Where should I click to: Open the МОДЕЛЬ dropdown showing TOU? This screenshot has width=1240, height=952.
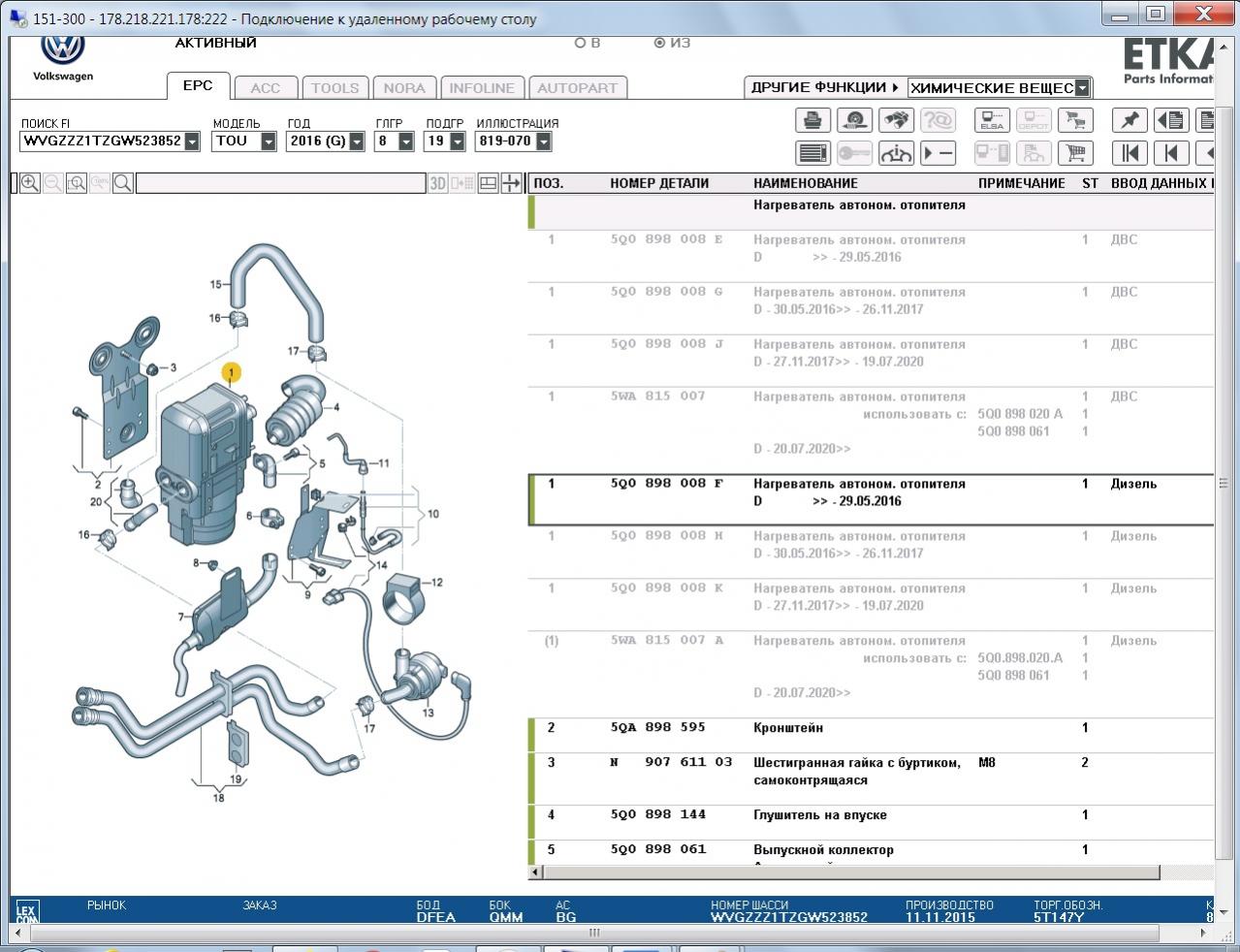pyautogui.click(x=269, y=142)
